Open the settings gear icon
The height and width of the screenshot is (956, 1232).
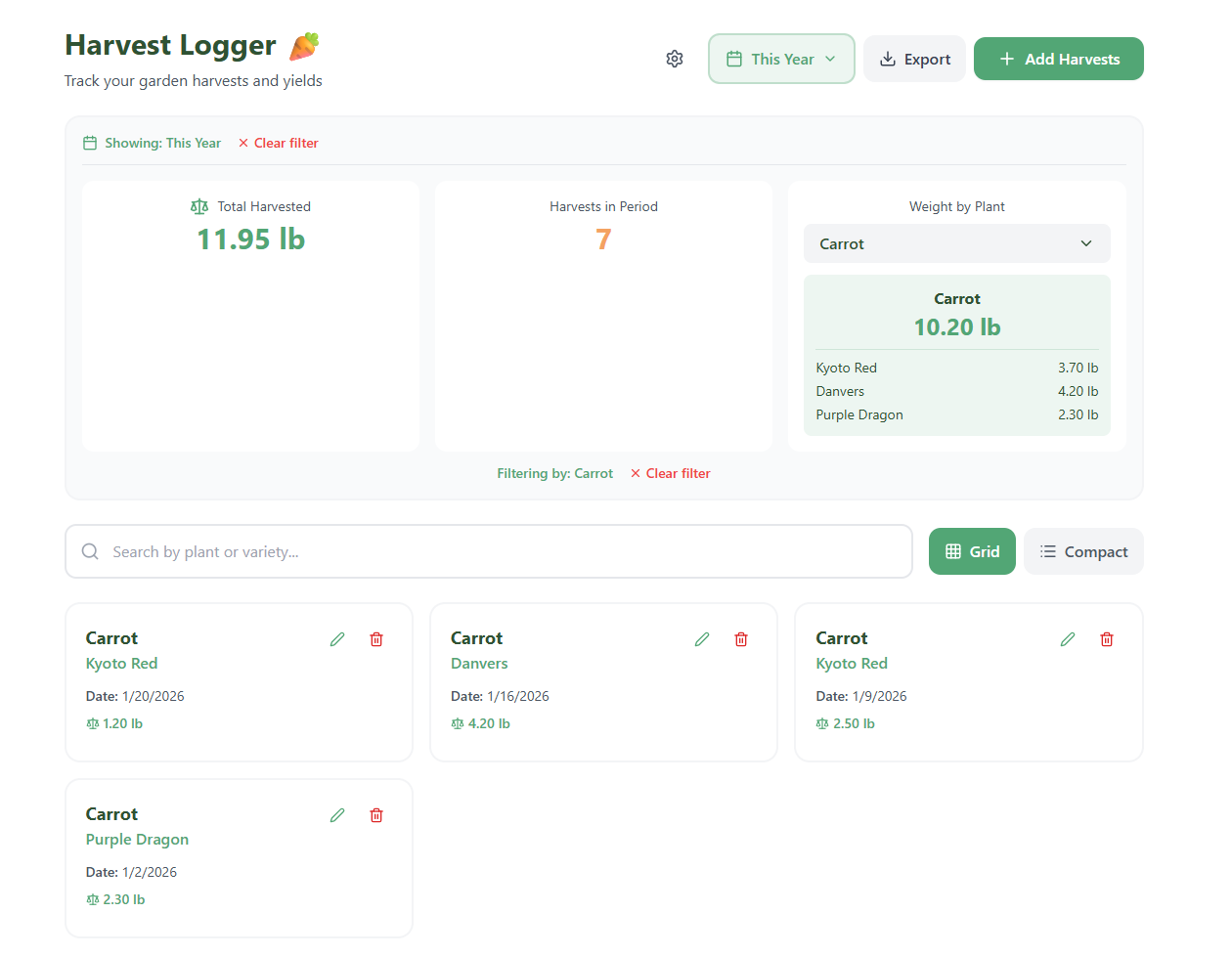[675, 59]
